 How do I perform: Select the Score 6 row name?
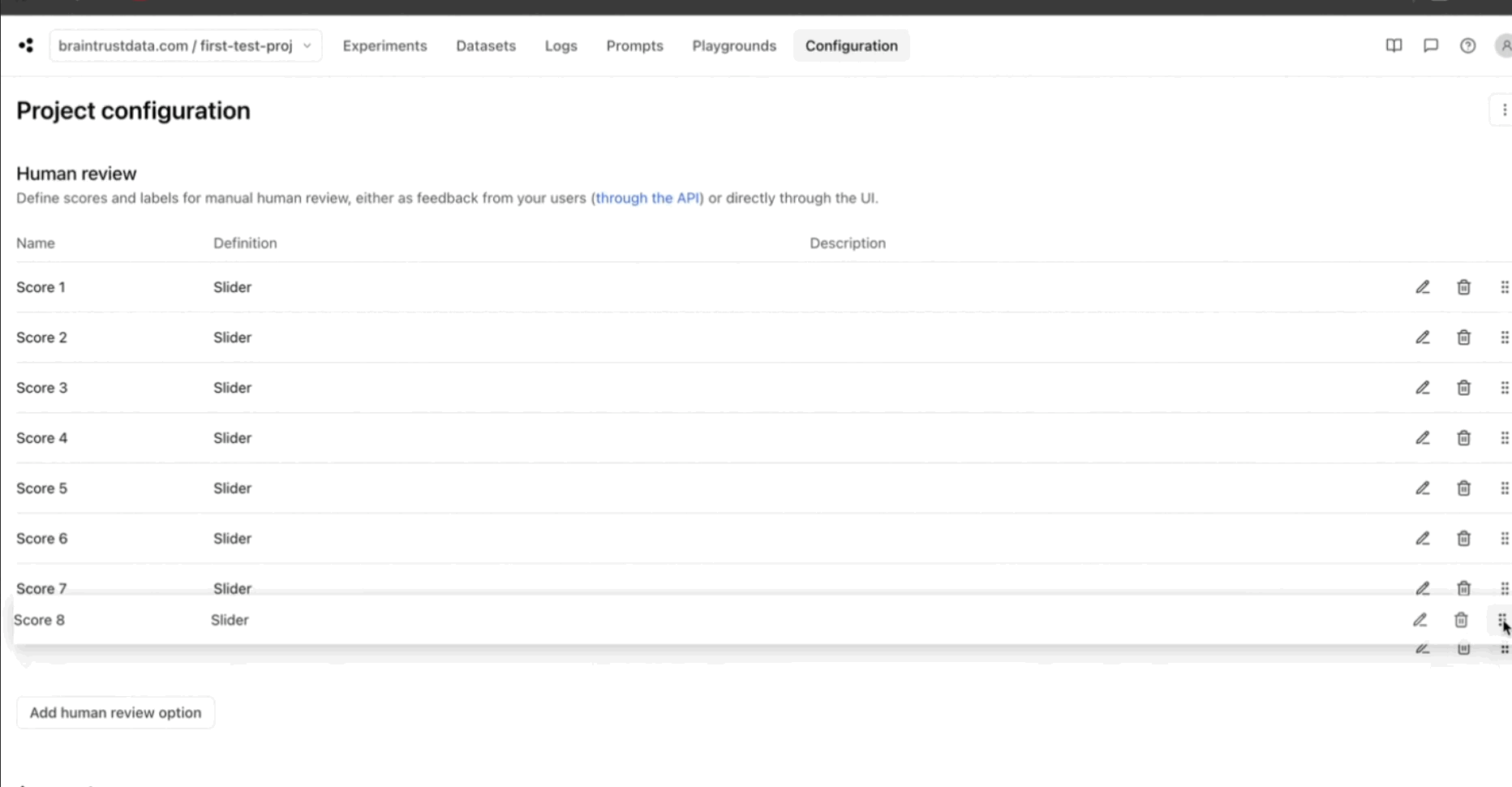point(42,539)
